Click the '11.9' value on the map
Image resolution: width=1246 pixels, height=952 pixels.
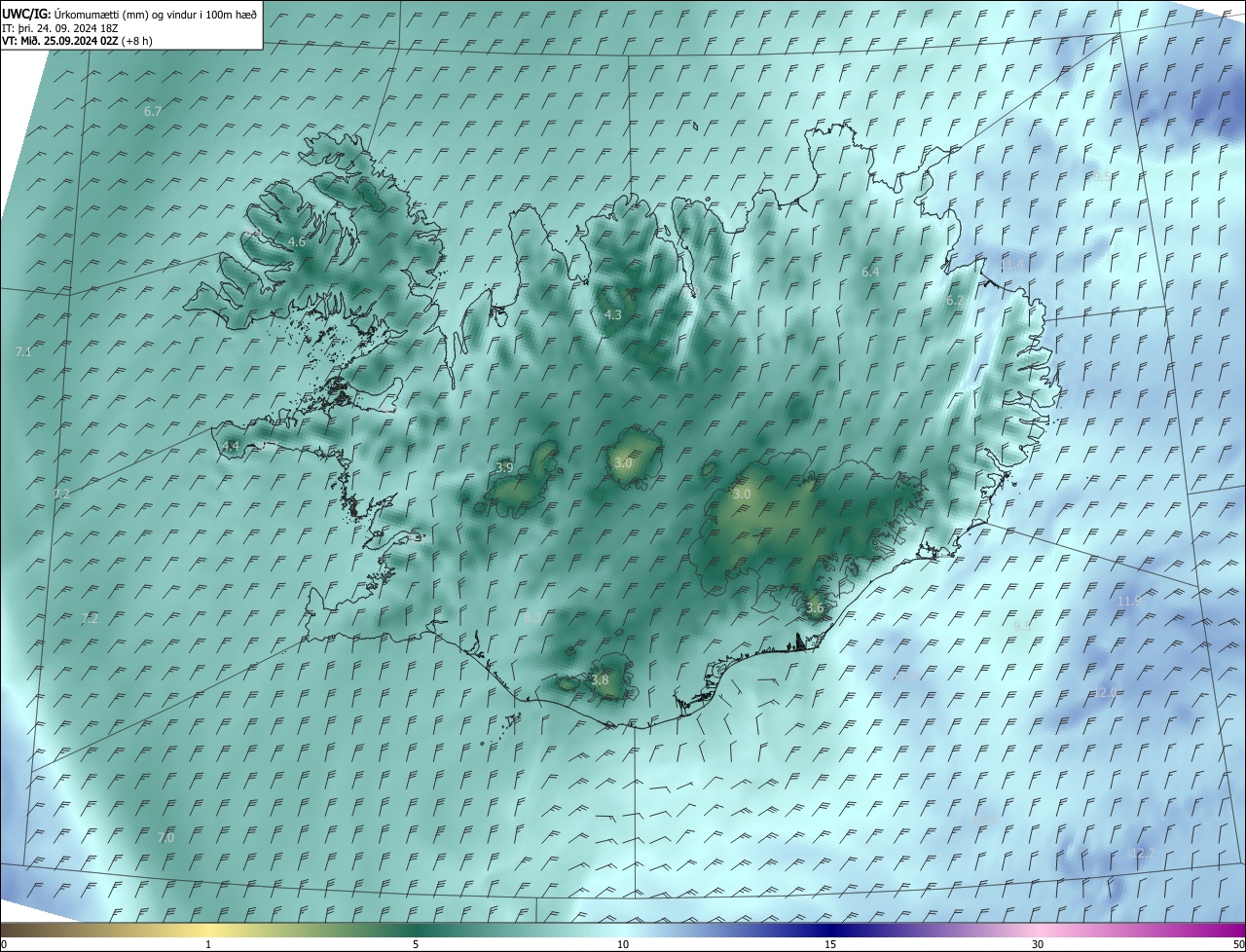coord(1129,602)
